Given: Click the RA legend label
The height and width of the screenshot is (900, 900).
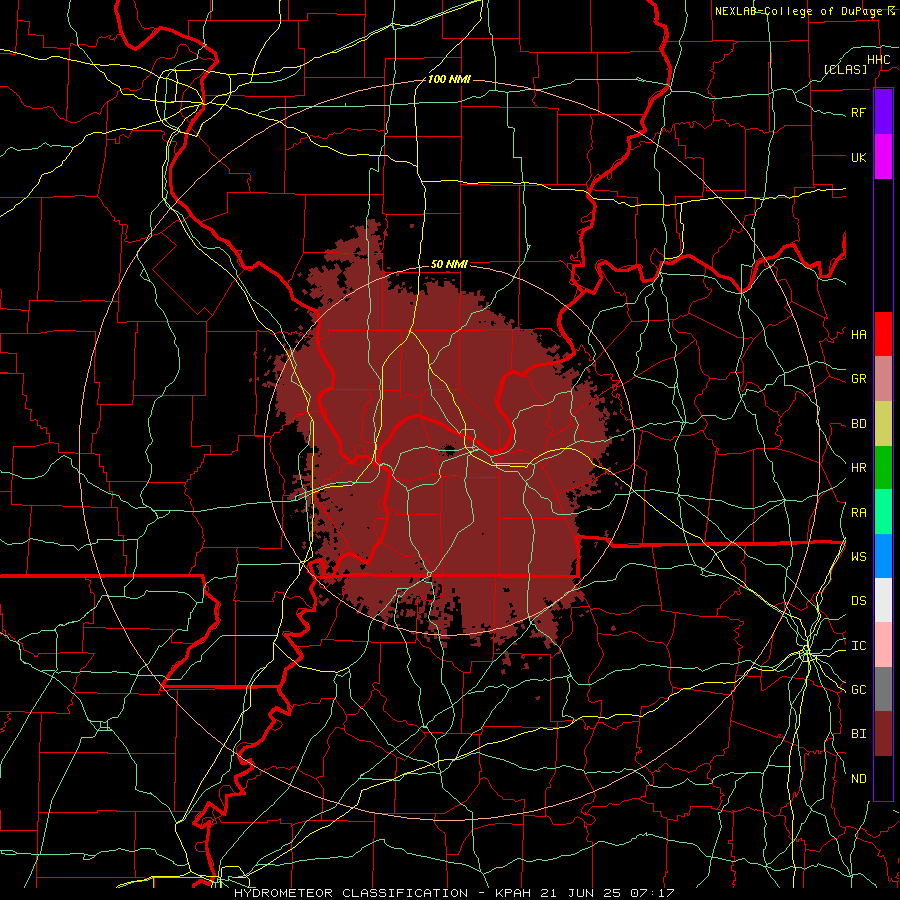Looking at the screenshot, I should click(858, 513).
